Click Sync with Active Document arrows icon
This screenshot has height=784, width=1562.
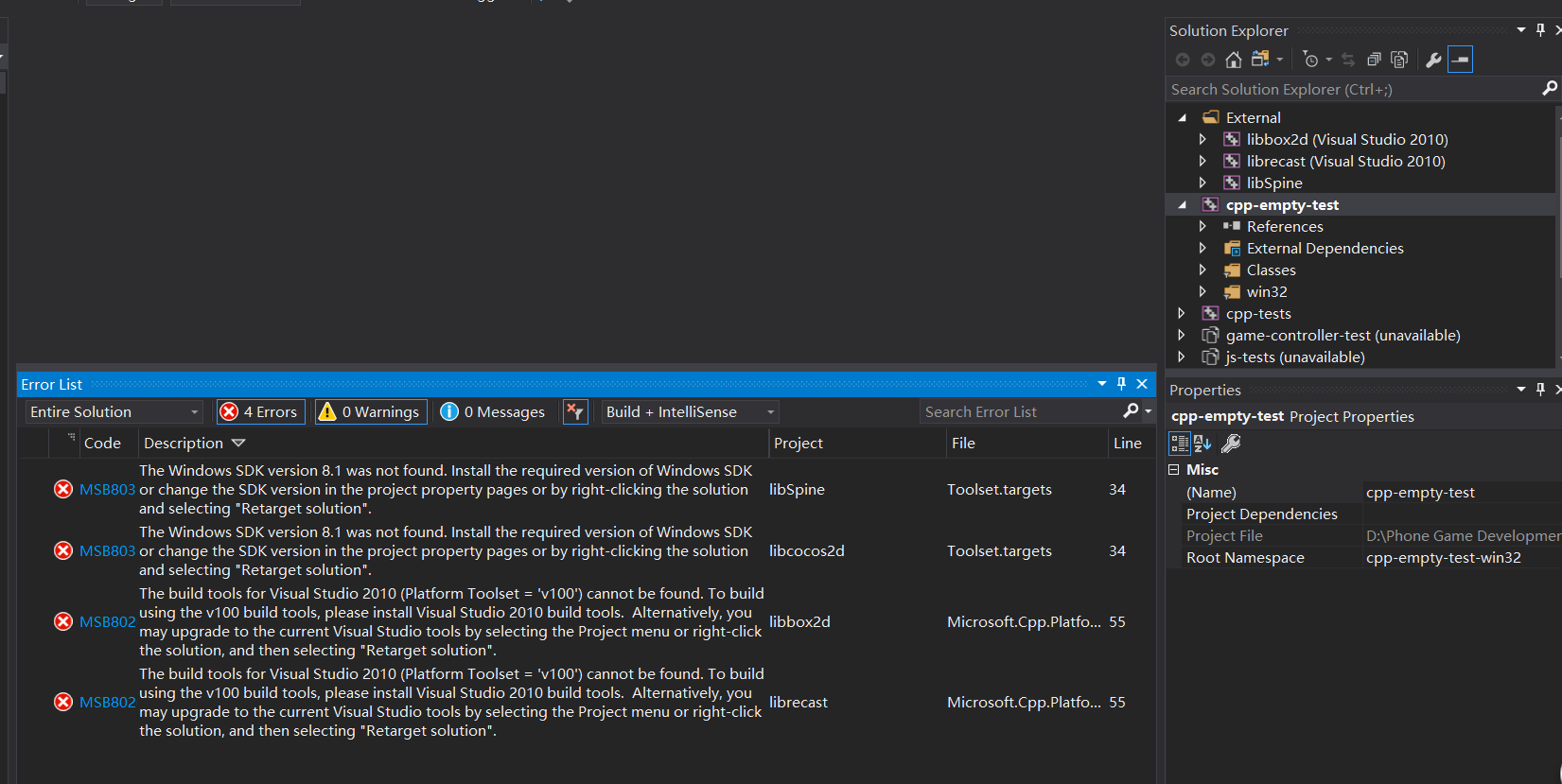pos(1348,60)
